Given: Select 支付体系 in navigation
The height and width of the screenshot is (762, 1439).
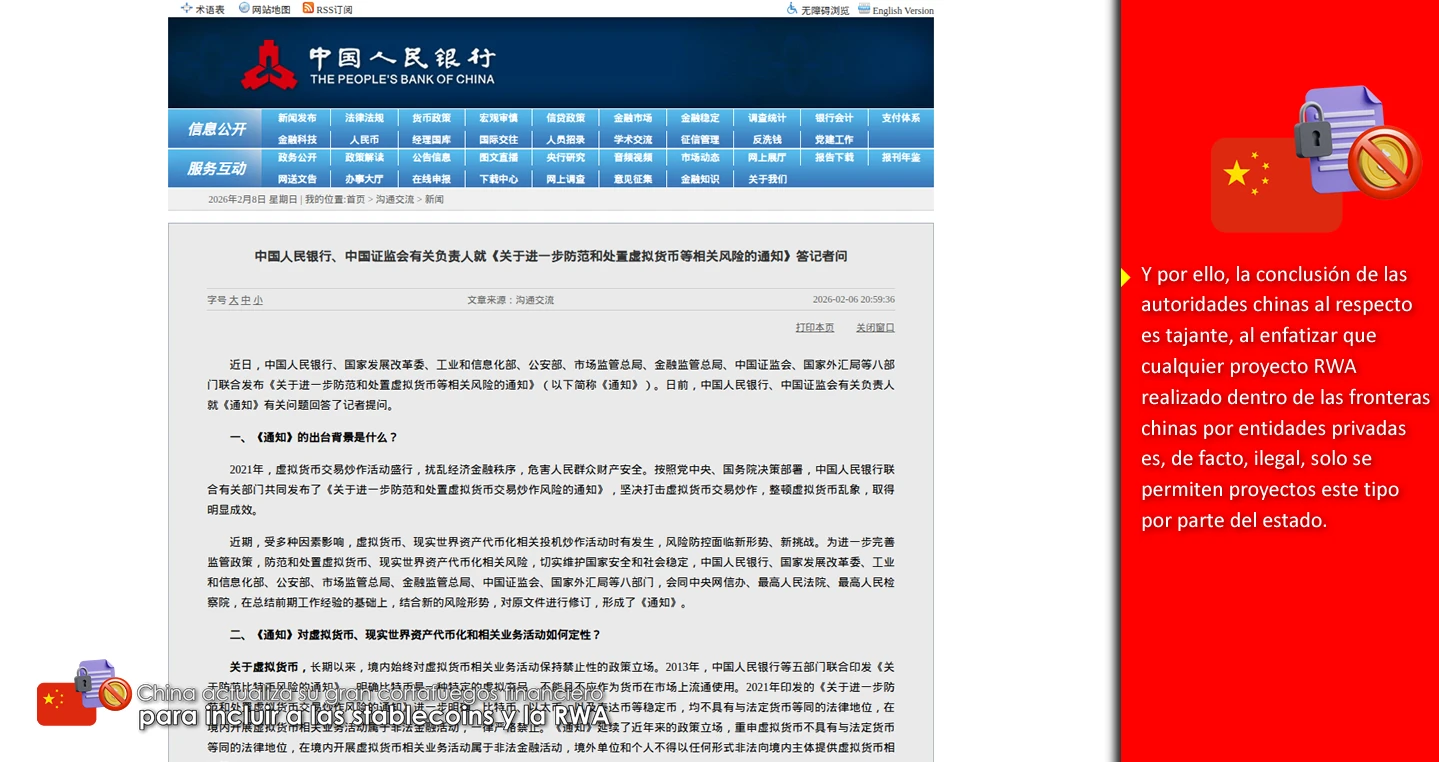Looking at the screenshot, I should [901, 118].
